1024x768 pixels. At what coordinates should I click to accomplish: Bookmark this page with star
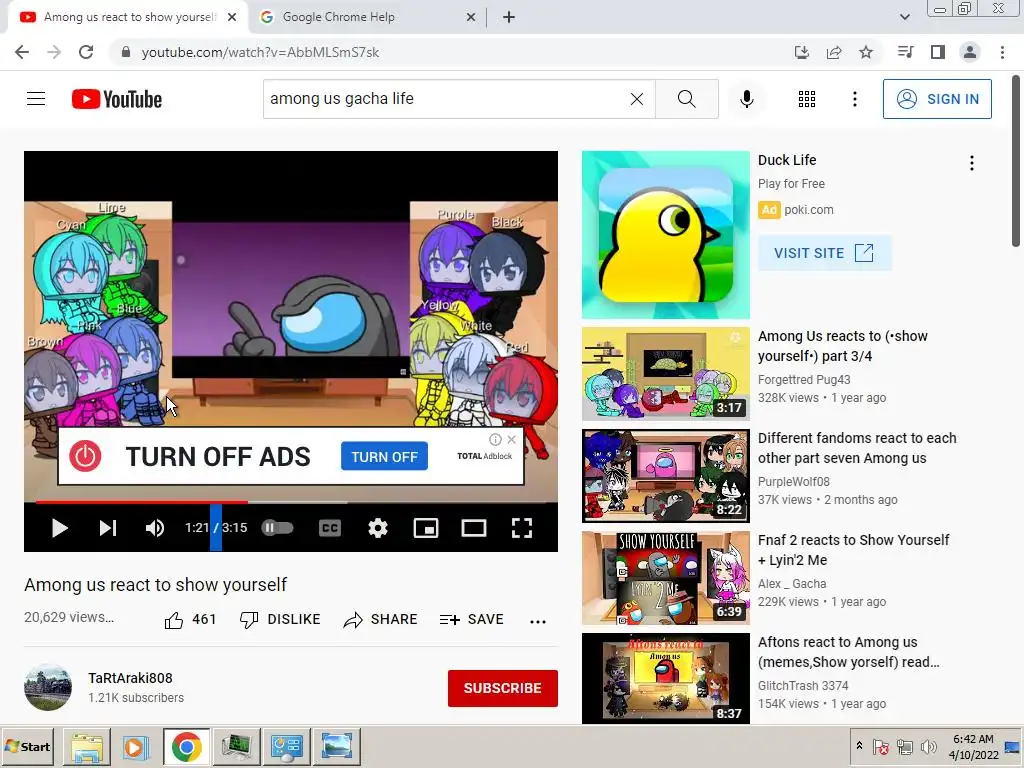pyautogui.click(x=866, y=52)
